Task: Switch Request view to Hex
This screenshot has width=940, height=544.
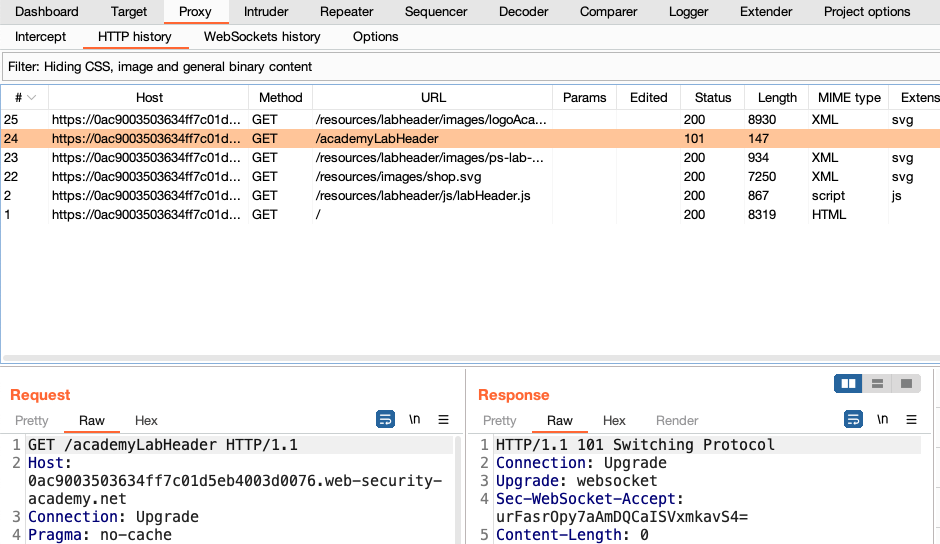Action: pyautogui.click(x=146, y=420)
